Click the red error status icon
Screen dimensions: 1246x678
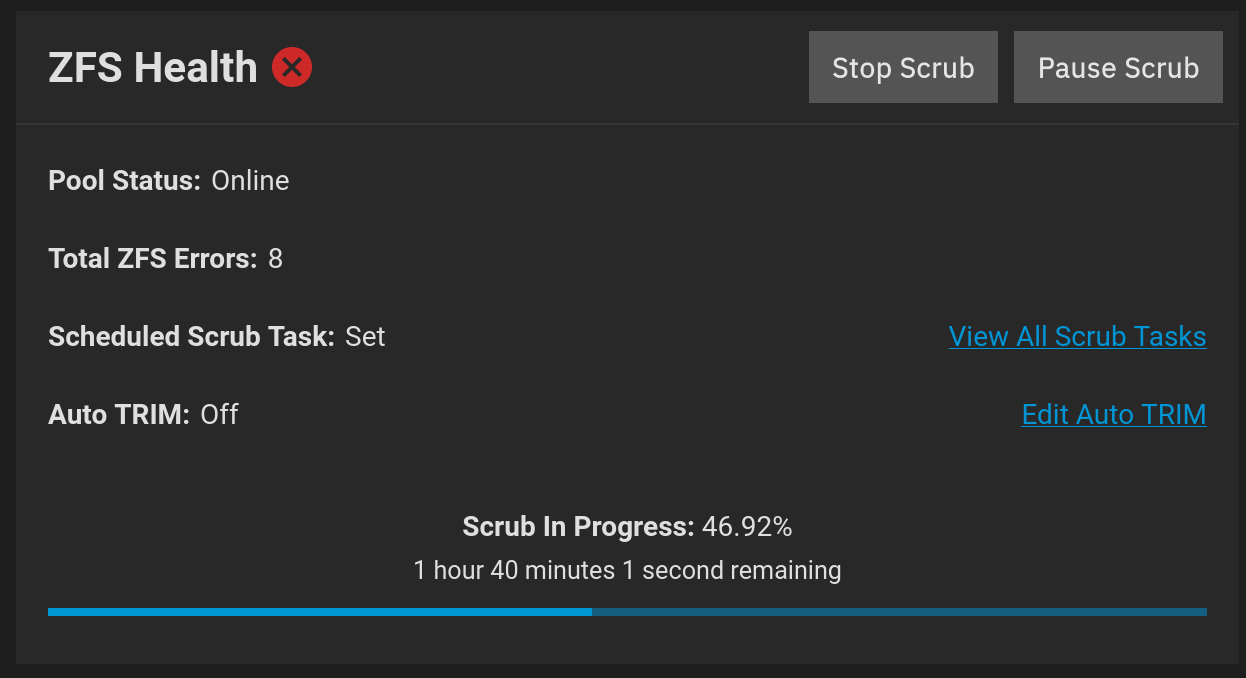[292, 67]
